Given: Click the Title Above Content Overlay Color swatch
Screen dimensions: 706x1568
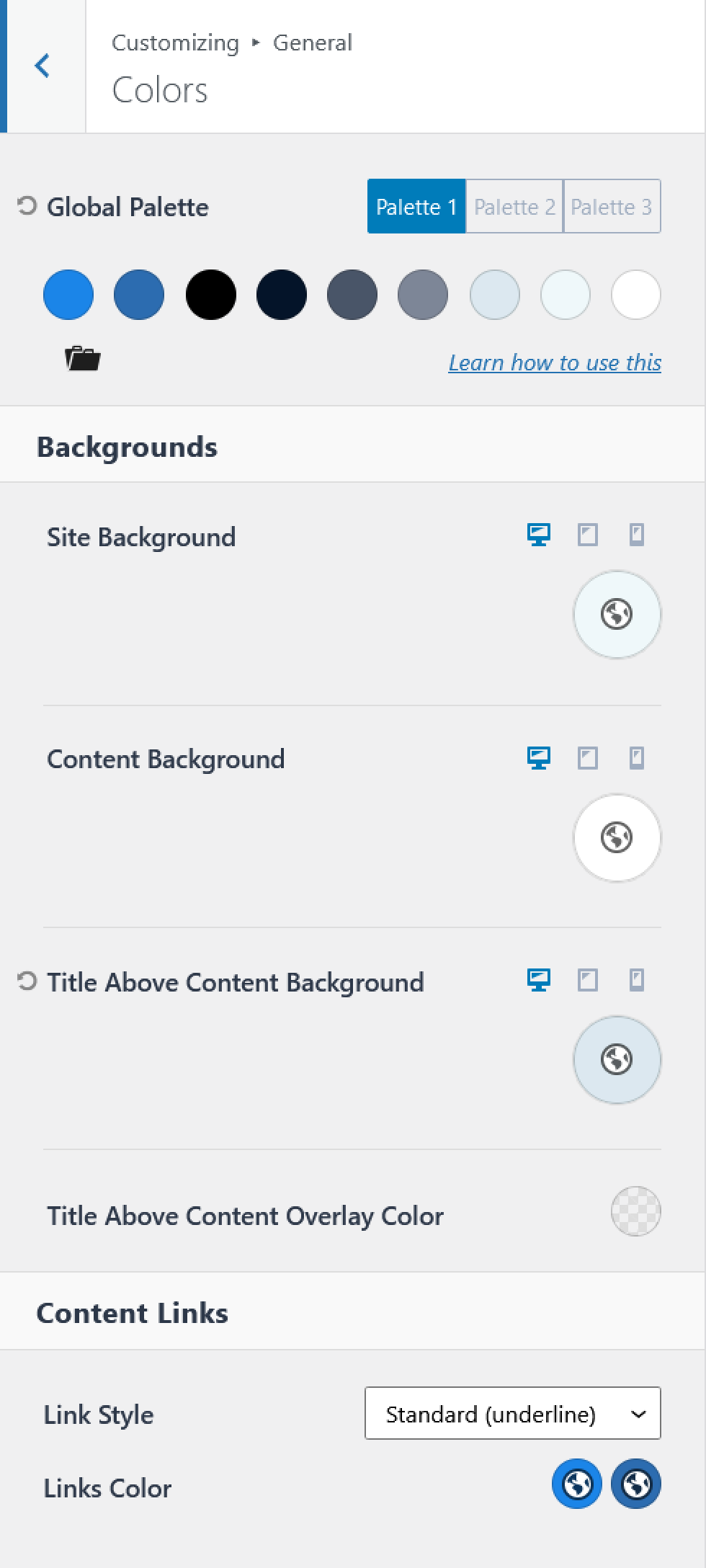Looking at the screenshot, I should [636, 1211].
